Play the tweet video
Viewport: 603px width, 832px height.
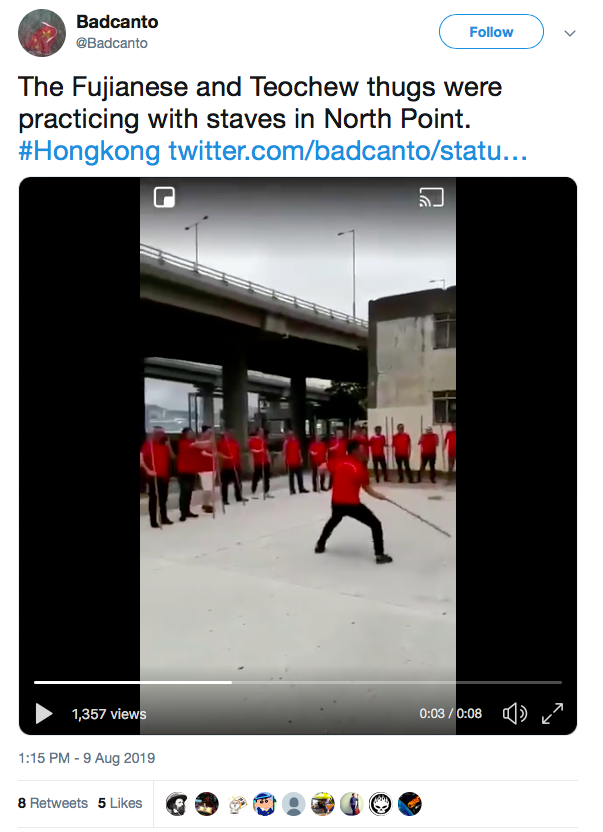tap(44, 714)
